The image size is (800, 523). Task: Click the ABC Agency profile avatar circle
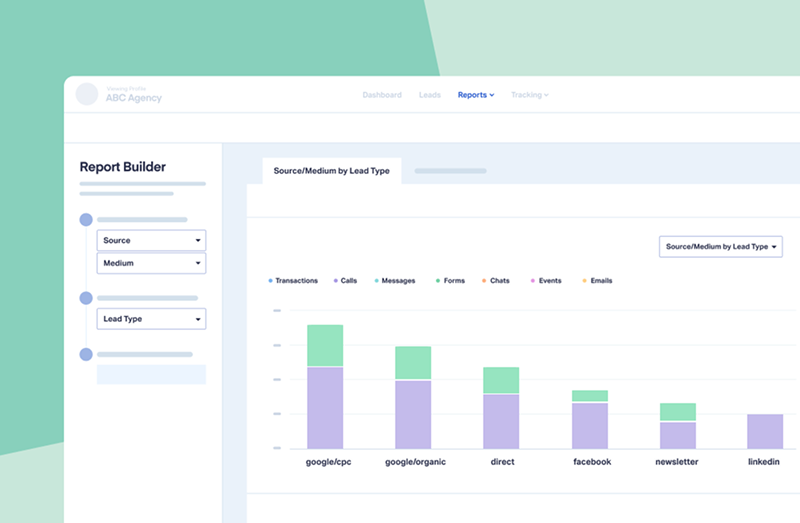click(x=87, y=94)
